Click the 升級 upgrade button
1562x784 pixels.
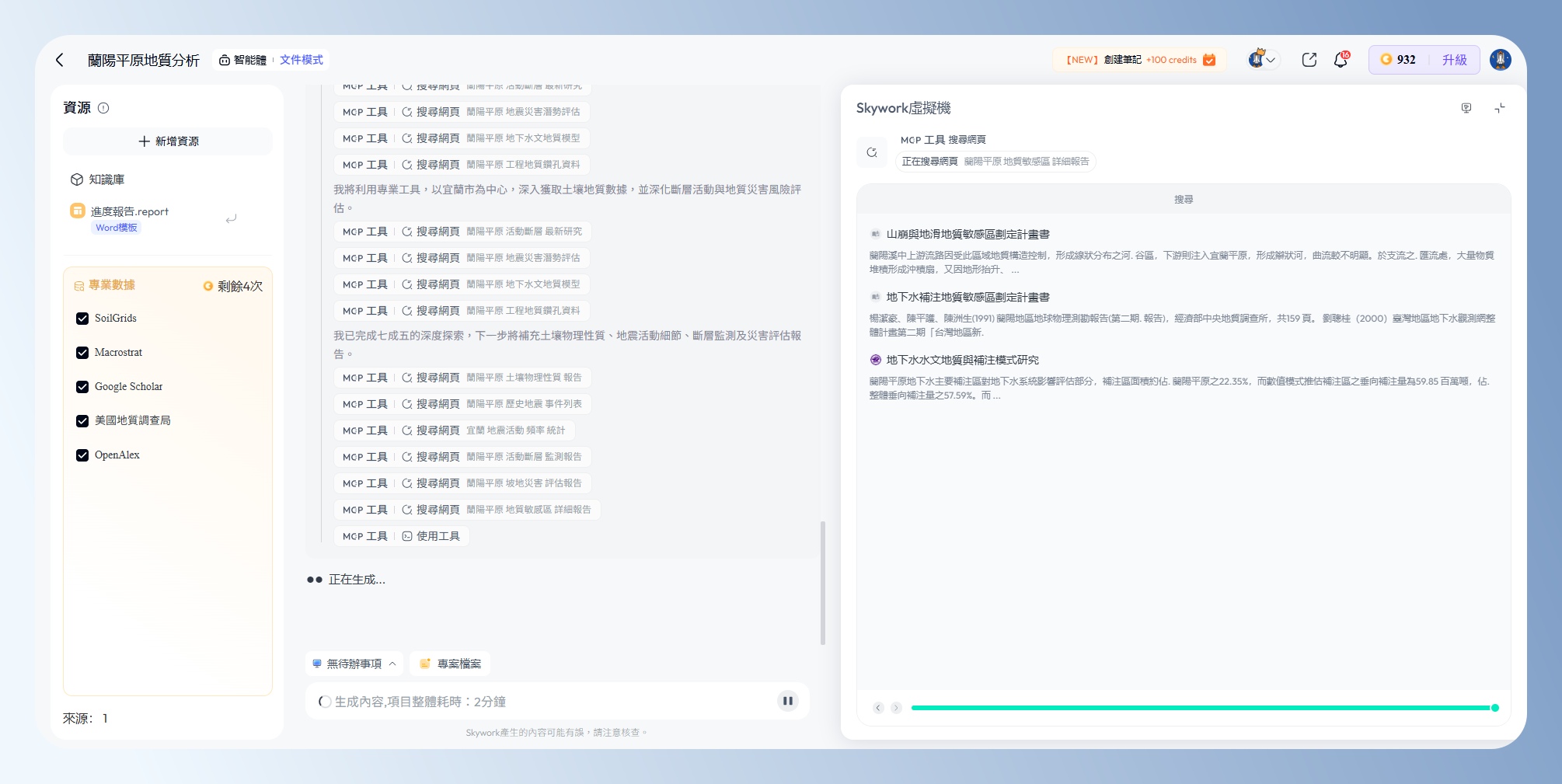(x=1454, y=60)
